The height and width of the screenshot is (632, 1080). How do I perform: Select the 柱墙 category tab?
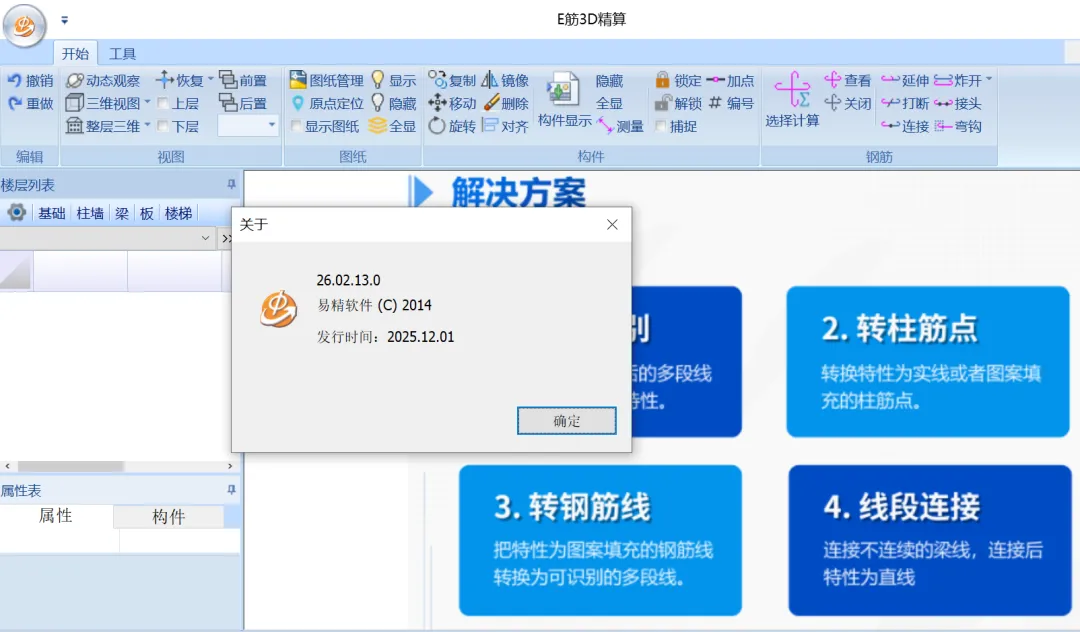[x=90, y=213]
